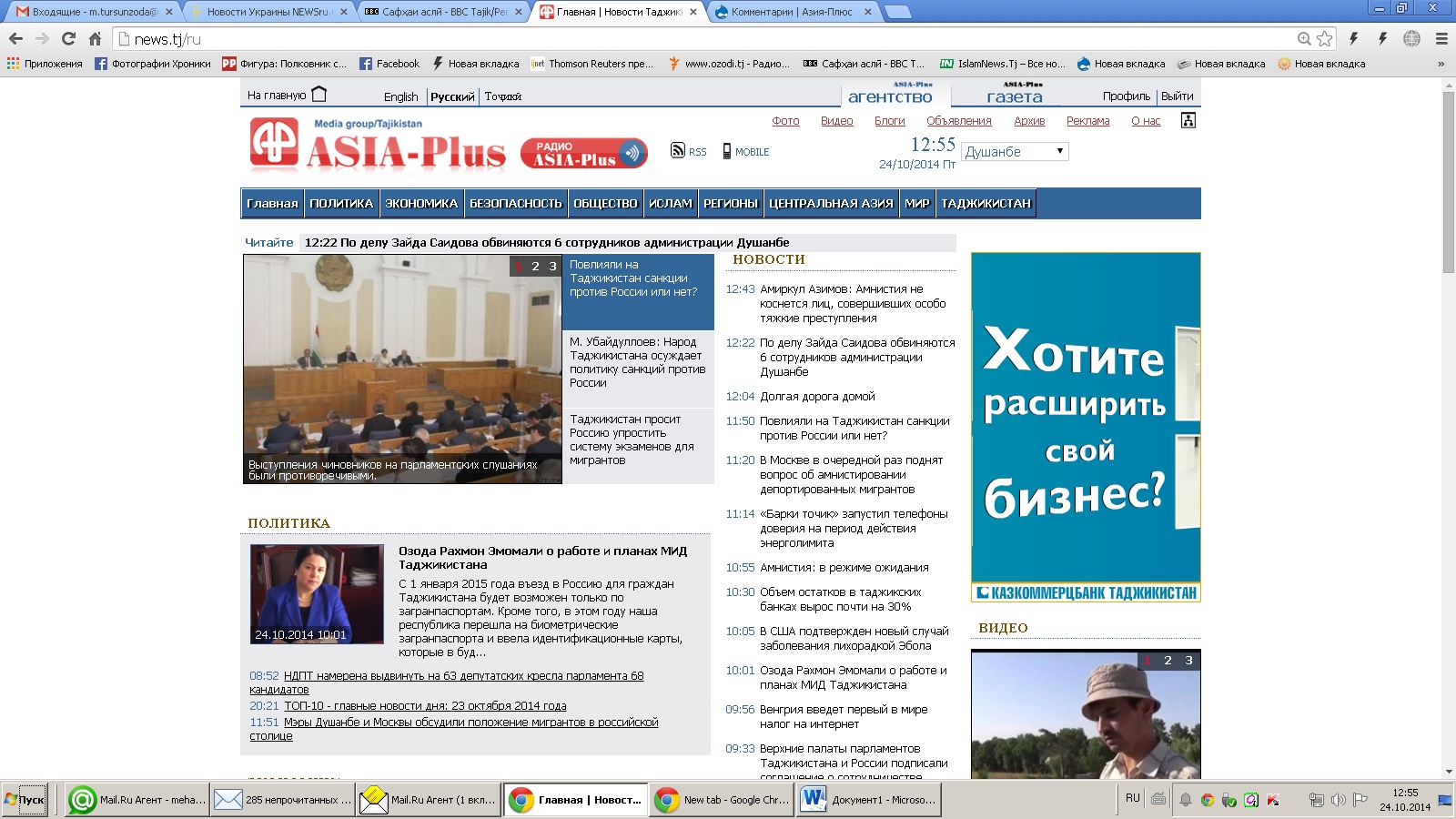Switch site language to English
Screen dimensions: 1456x819
click(400, 96)
